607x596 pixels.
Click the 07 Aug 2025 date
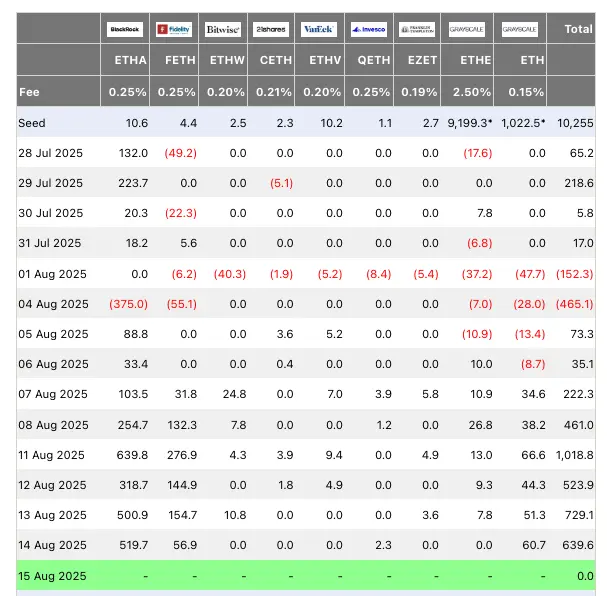(53, 394)
